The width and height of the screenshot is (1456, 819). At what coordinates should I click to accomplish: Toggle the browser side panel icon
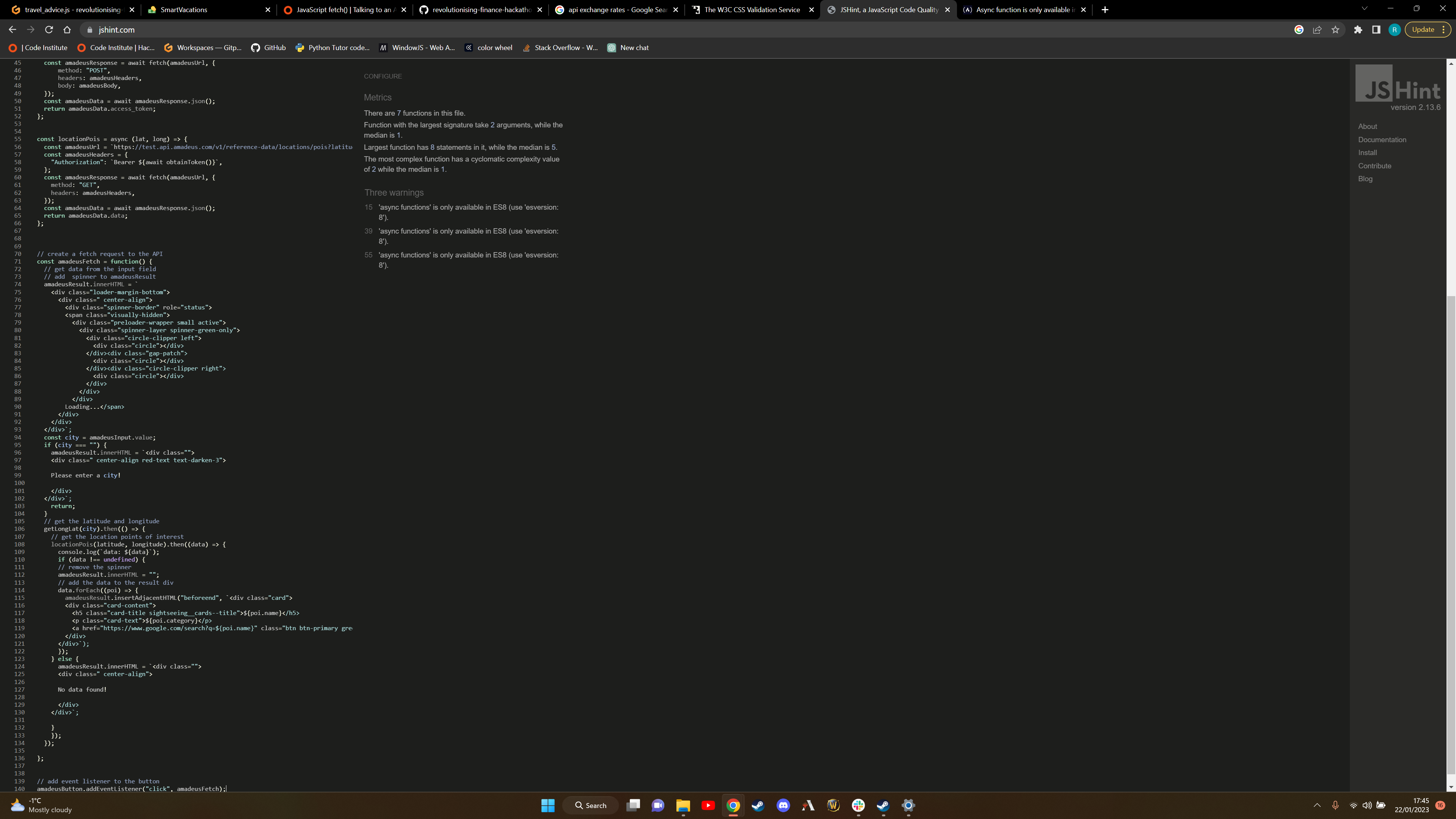1376,30
